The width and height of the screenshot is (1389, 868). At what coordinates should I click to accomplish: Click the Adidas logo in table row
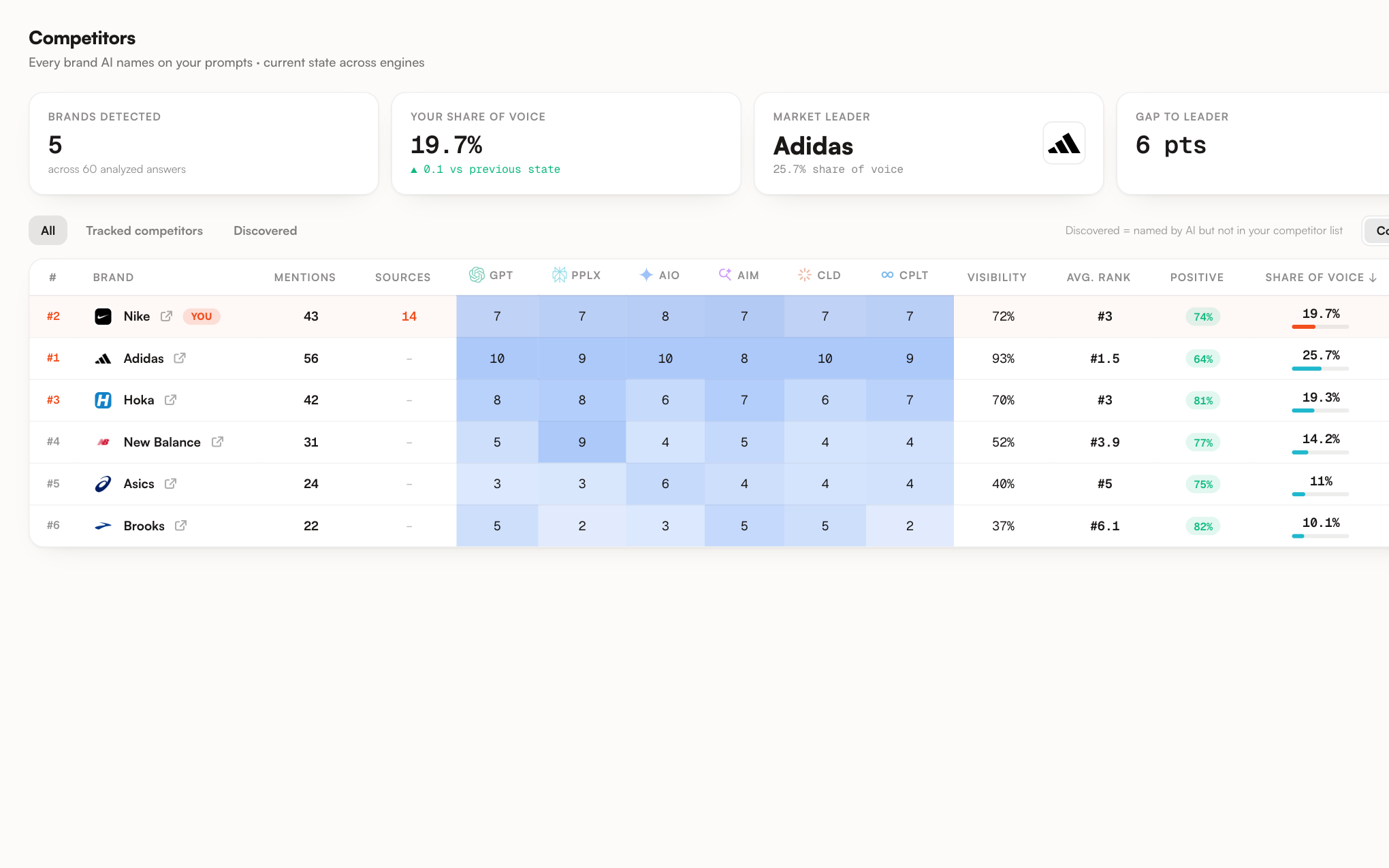[103, 359]
